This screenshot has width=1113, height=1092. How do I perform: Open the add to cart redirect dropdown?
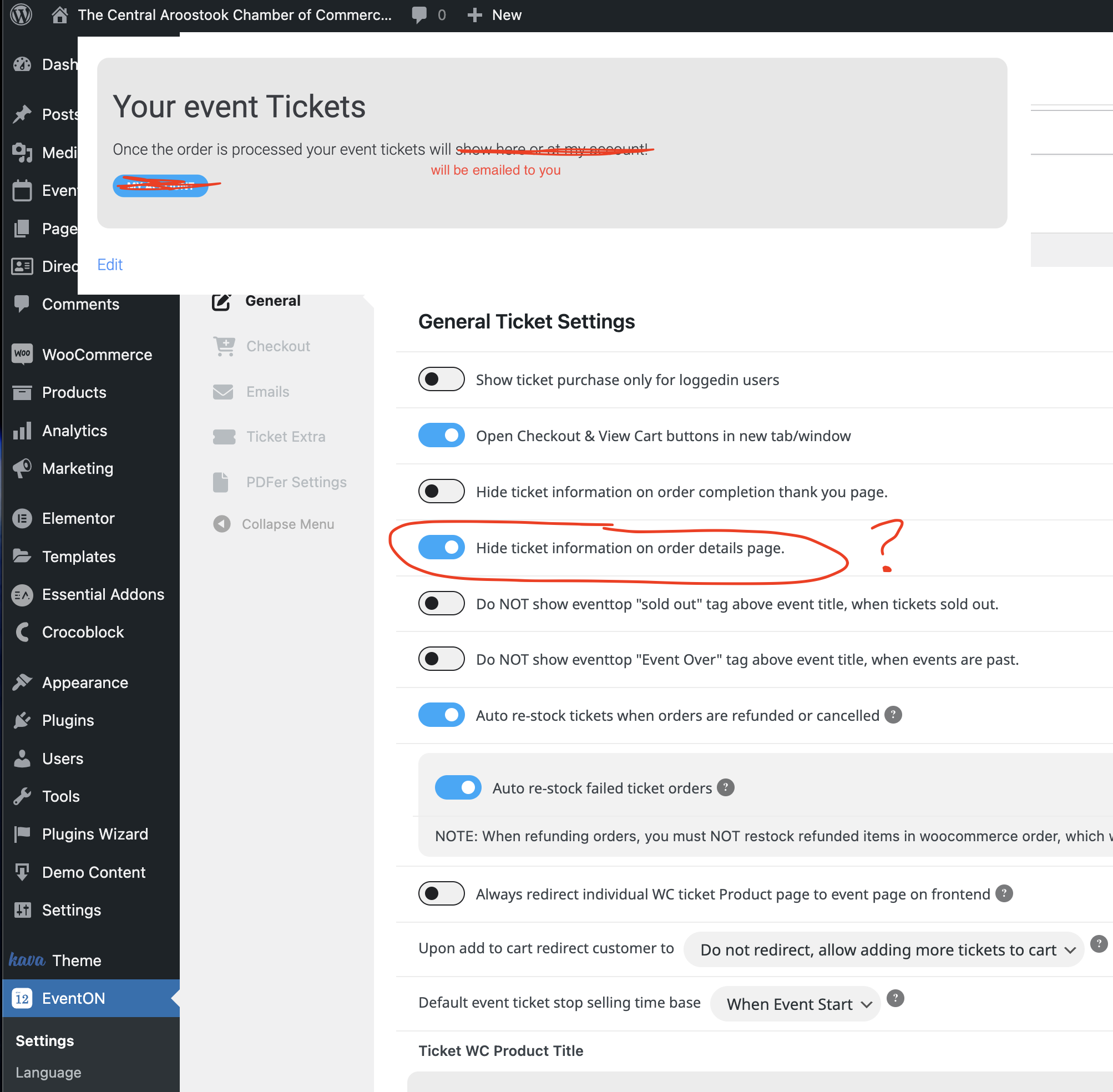[x=884, y=950]
